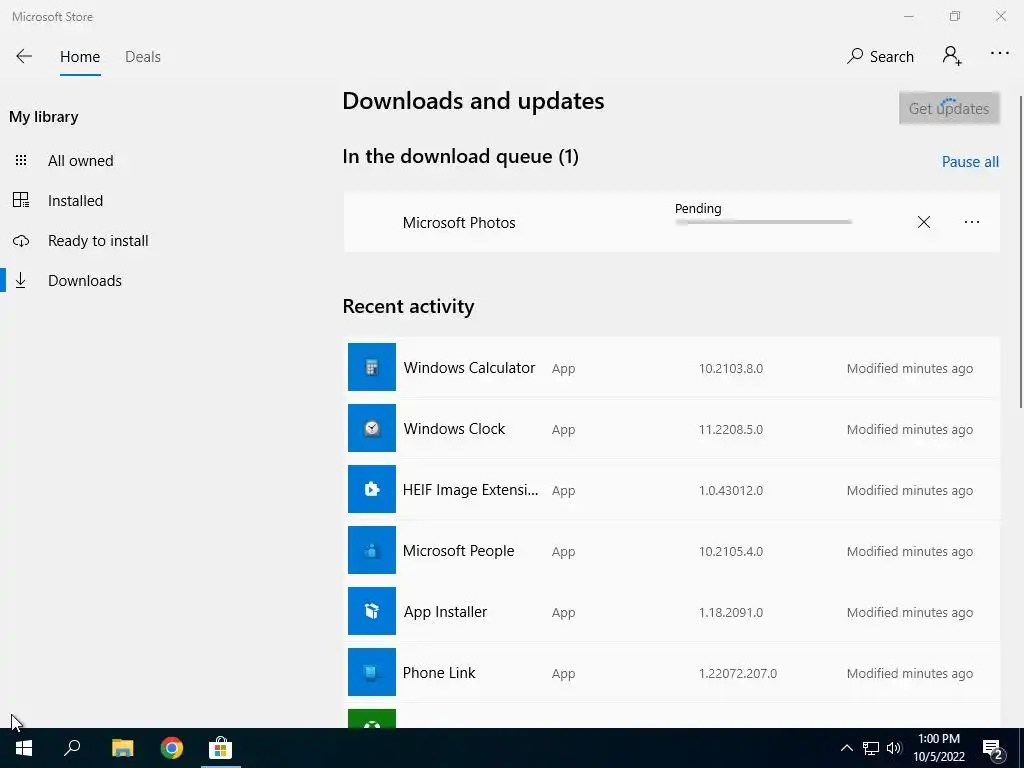Open the taskbar clock and date

pos(938,748)
